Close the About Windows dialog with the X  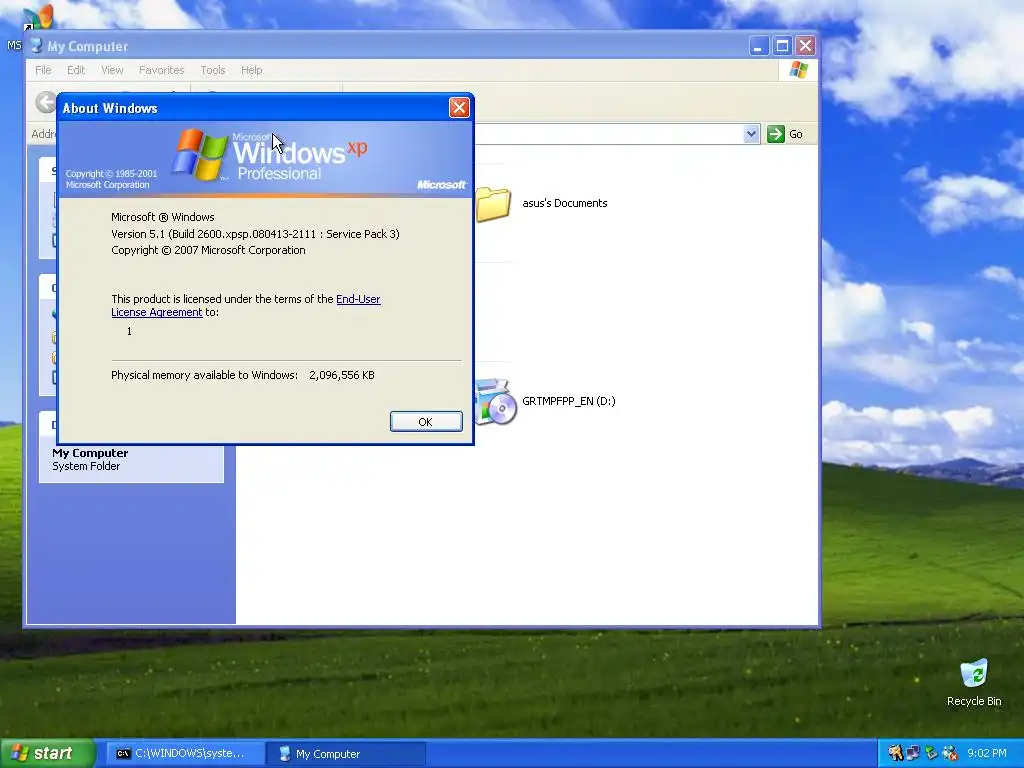[x=459, y=108]
